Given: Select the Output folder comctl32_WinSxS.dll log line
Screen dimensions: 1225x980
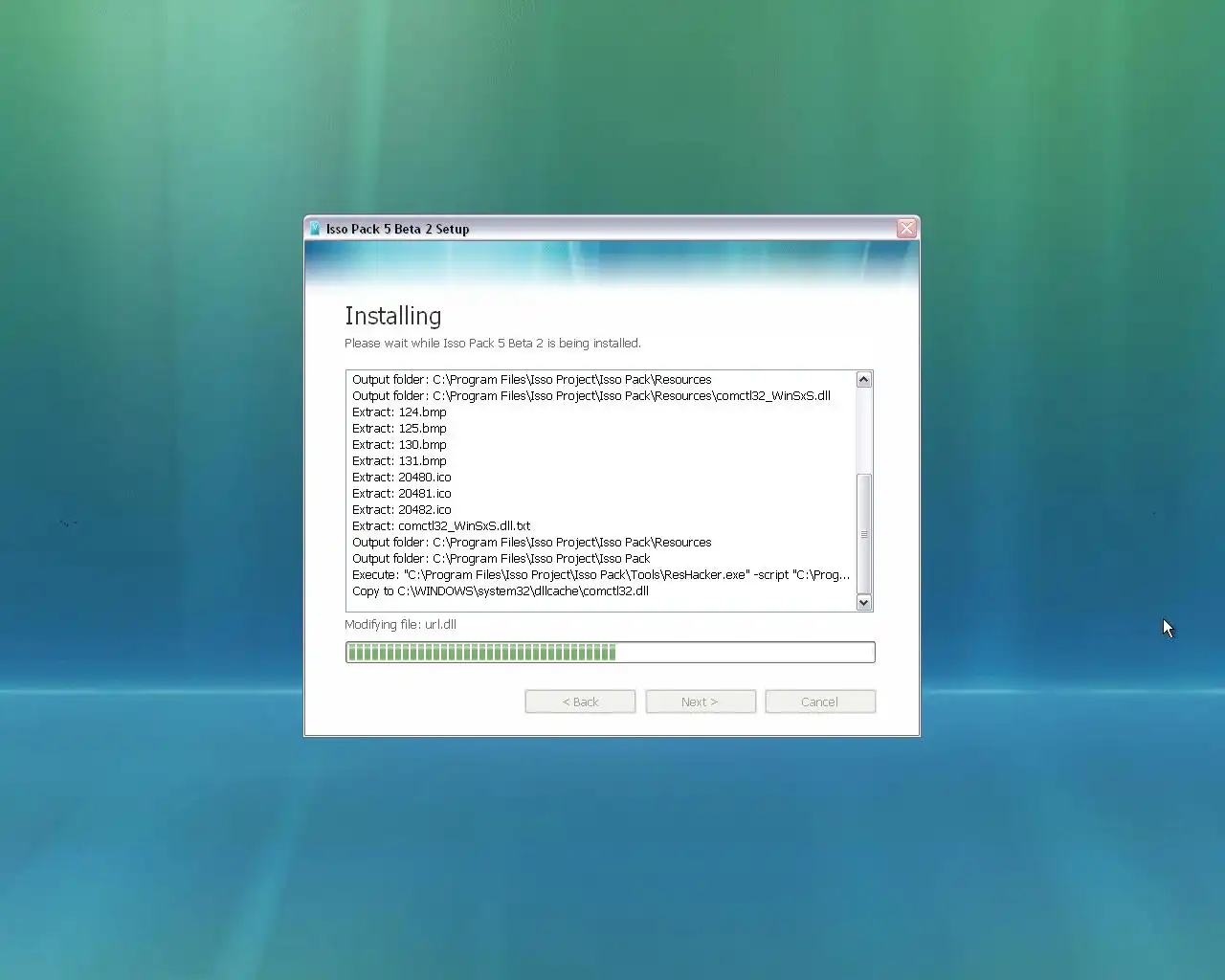Looking at the screenshot, I should [591, 396].
